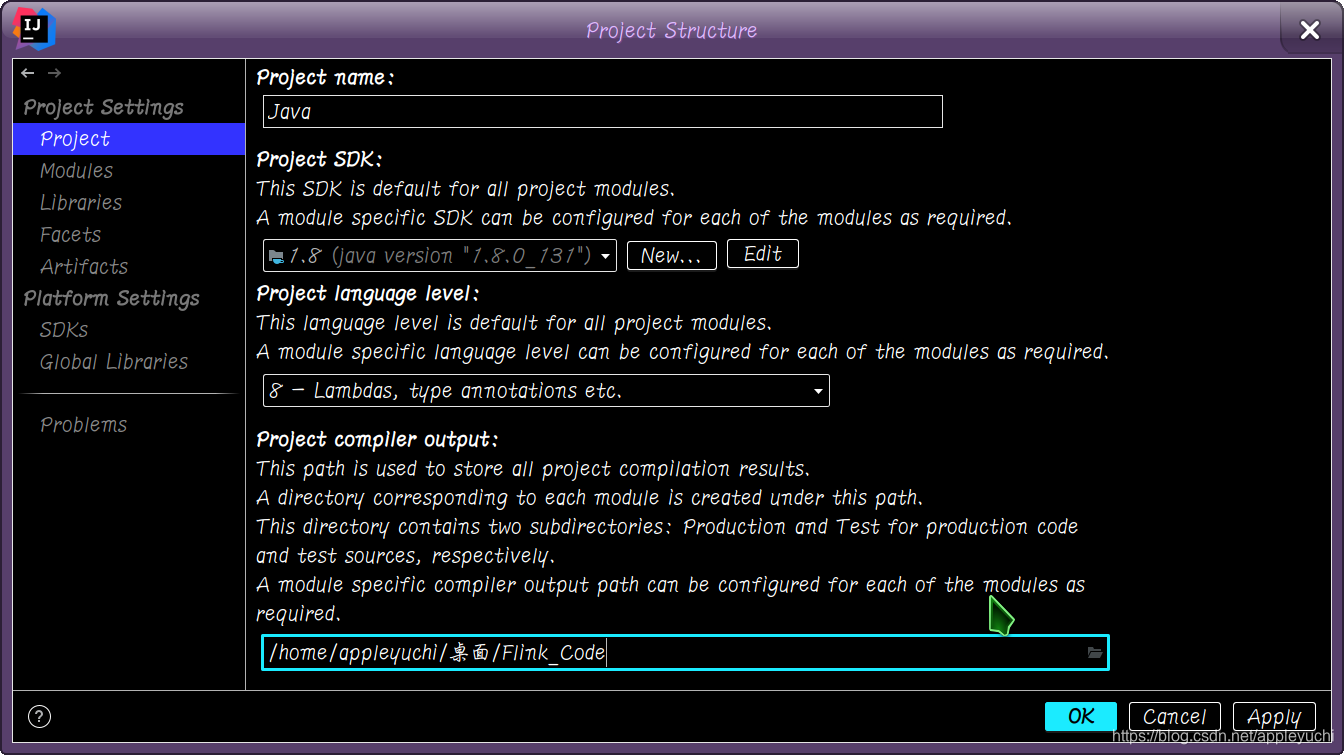Open the Project SDK dropdown

coord(605,255)
